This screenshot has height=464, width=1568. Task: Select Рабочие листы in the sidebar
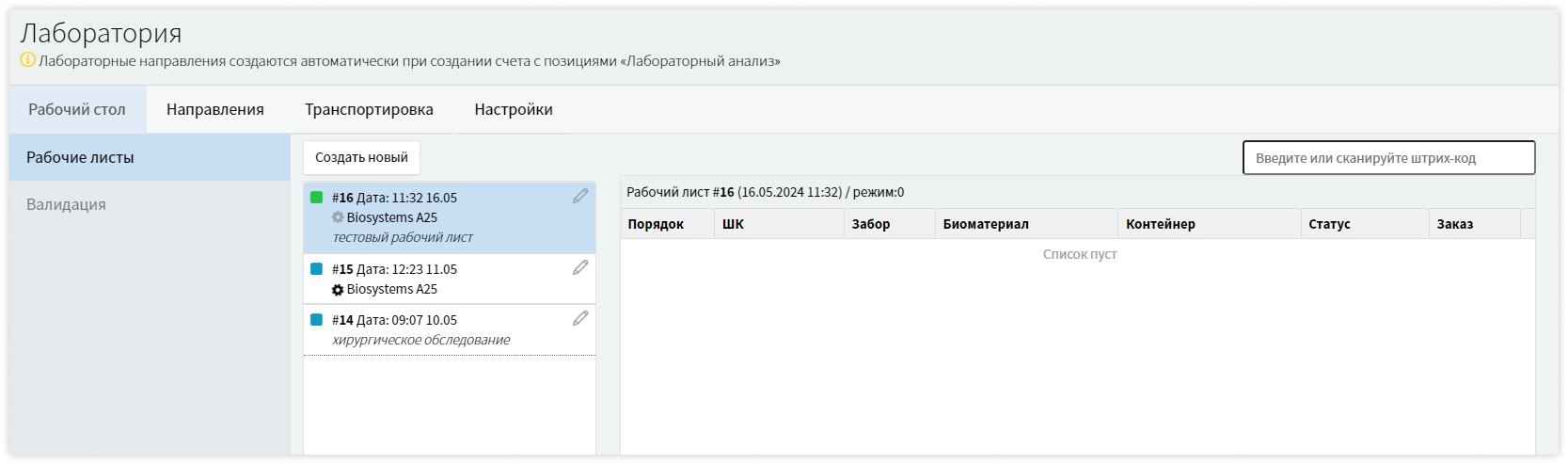click(x=80, y=157)
